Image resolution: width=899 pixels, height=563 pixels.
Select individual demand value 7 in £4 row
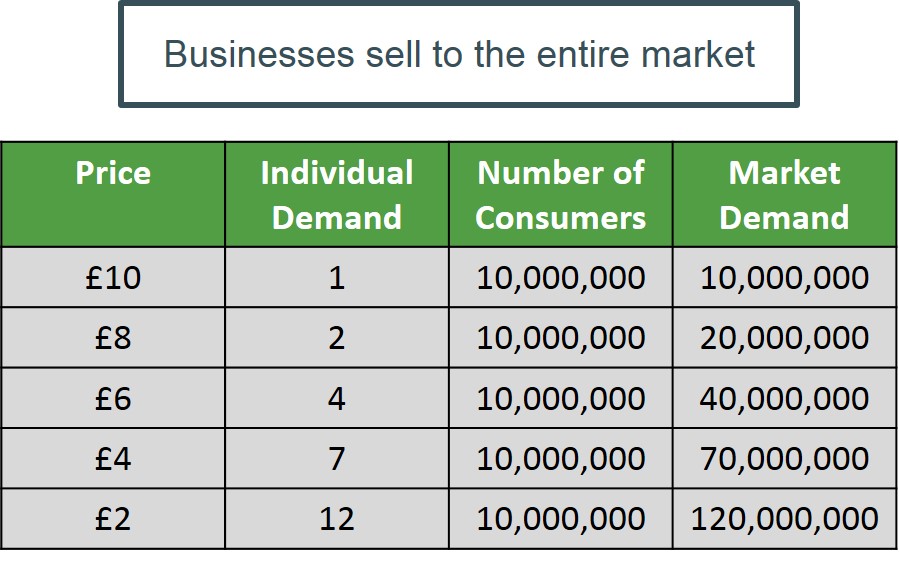click(x=337, y=459)
